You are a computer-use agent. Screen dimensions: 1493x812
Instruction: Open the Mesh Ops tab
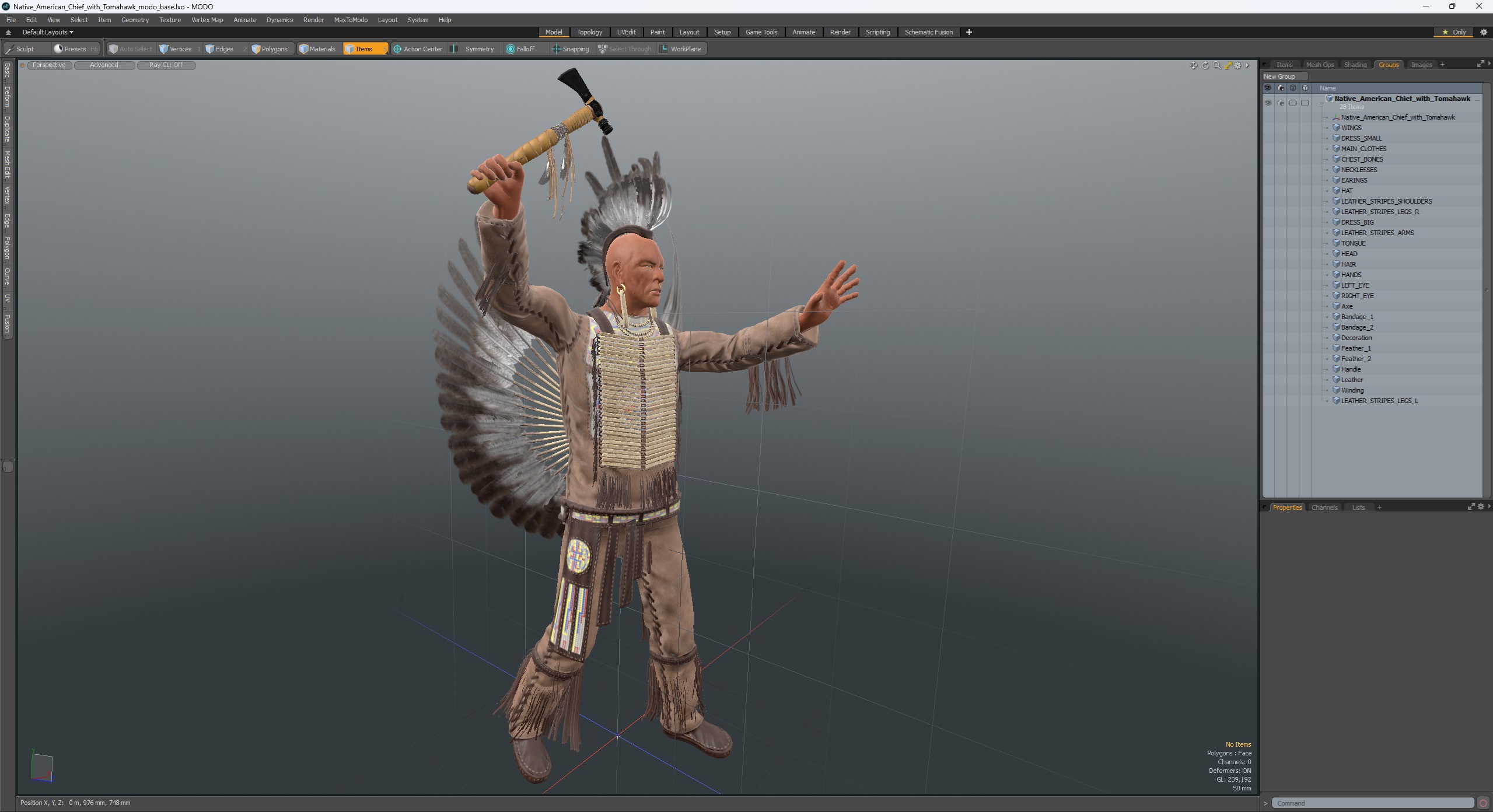tap(1320, 65)
